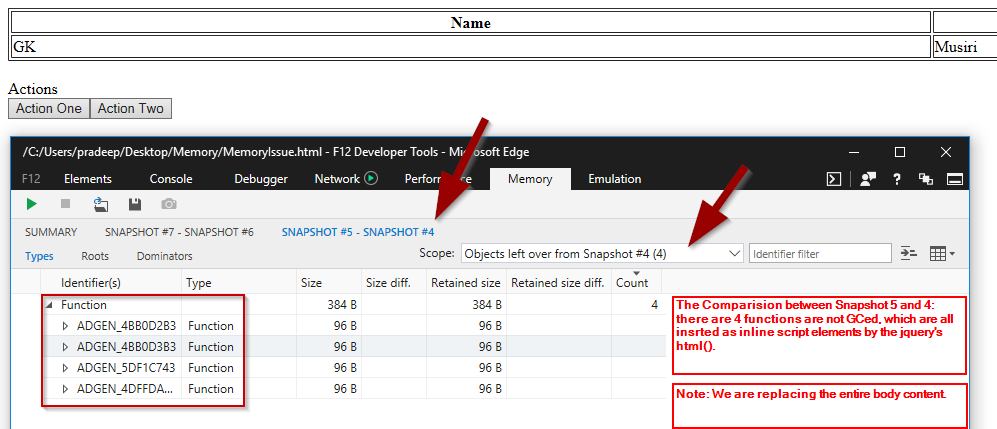997x429 pixels.
Task: Click the GK cell in the table
Action: coord(471,47)
